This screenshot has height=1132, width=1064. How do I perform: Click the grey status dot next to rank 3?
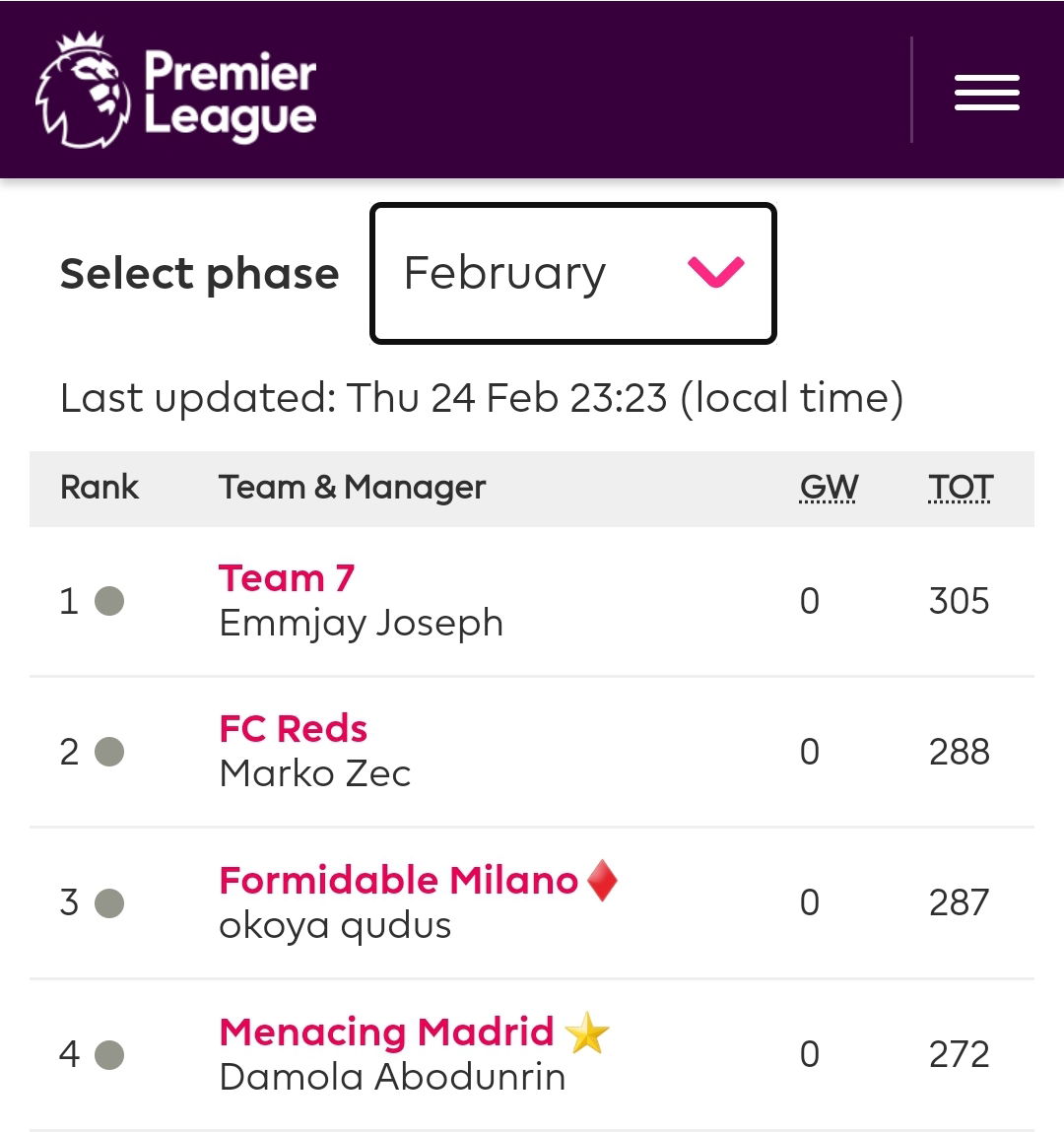pyautogui.click(x=109, y=902)
